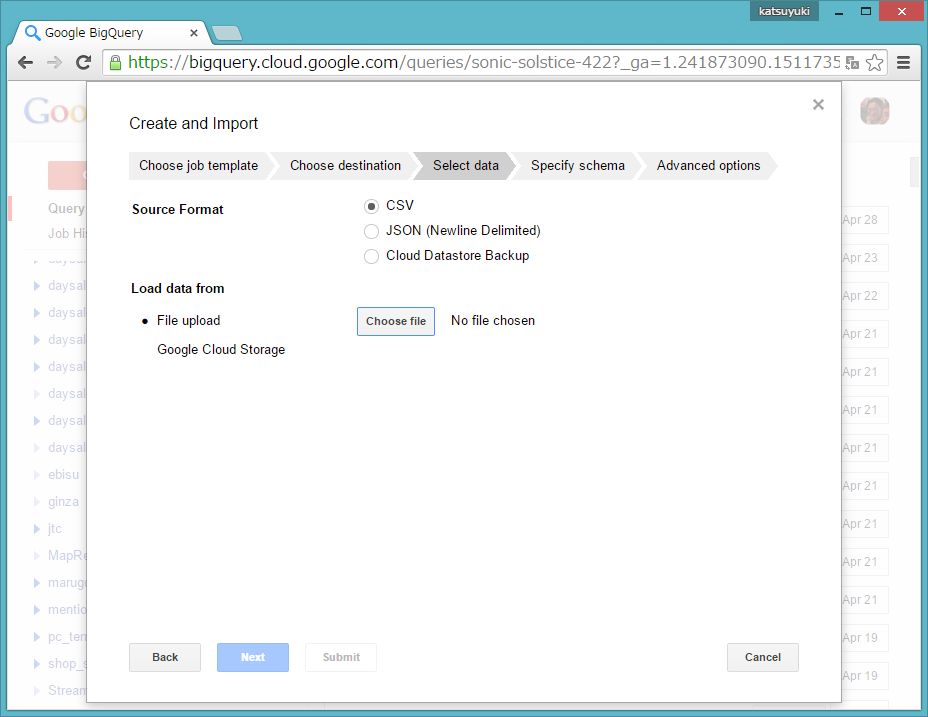
Task: Minimize the browser window
Action: pos(839,12)
